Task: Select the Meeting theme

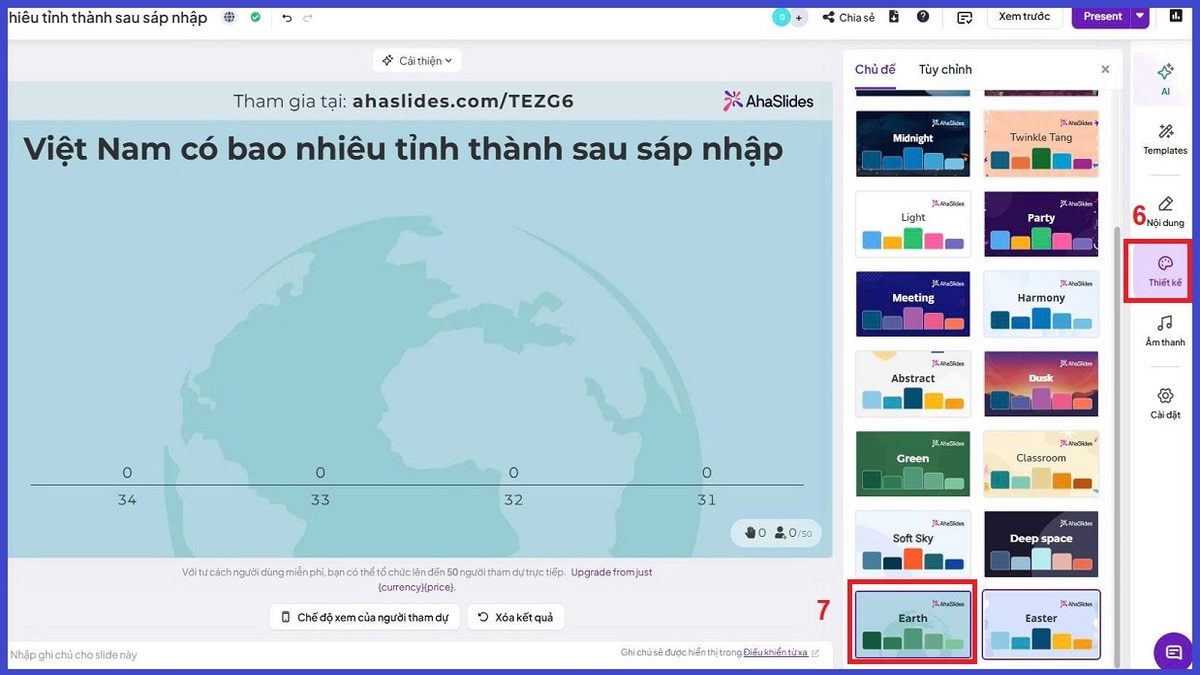Action: 913,304
